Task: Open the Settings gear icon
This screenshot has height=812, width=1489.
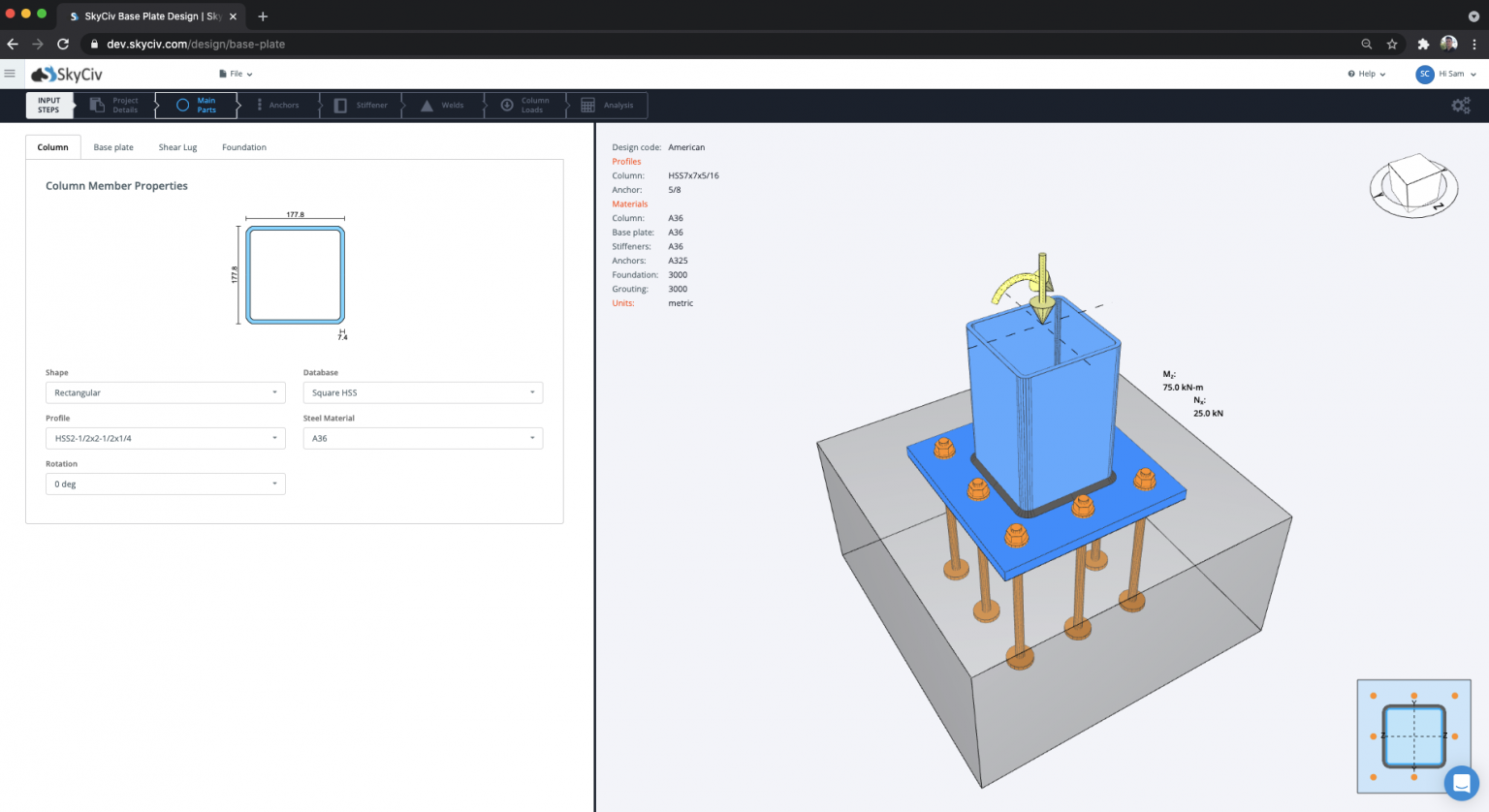Action: pyautogui.click(x=1460, y=106)
